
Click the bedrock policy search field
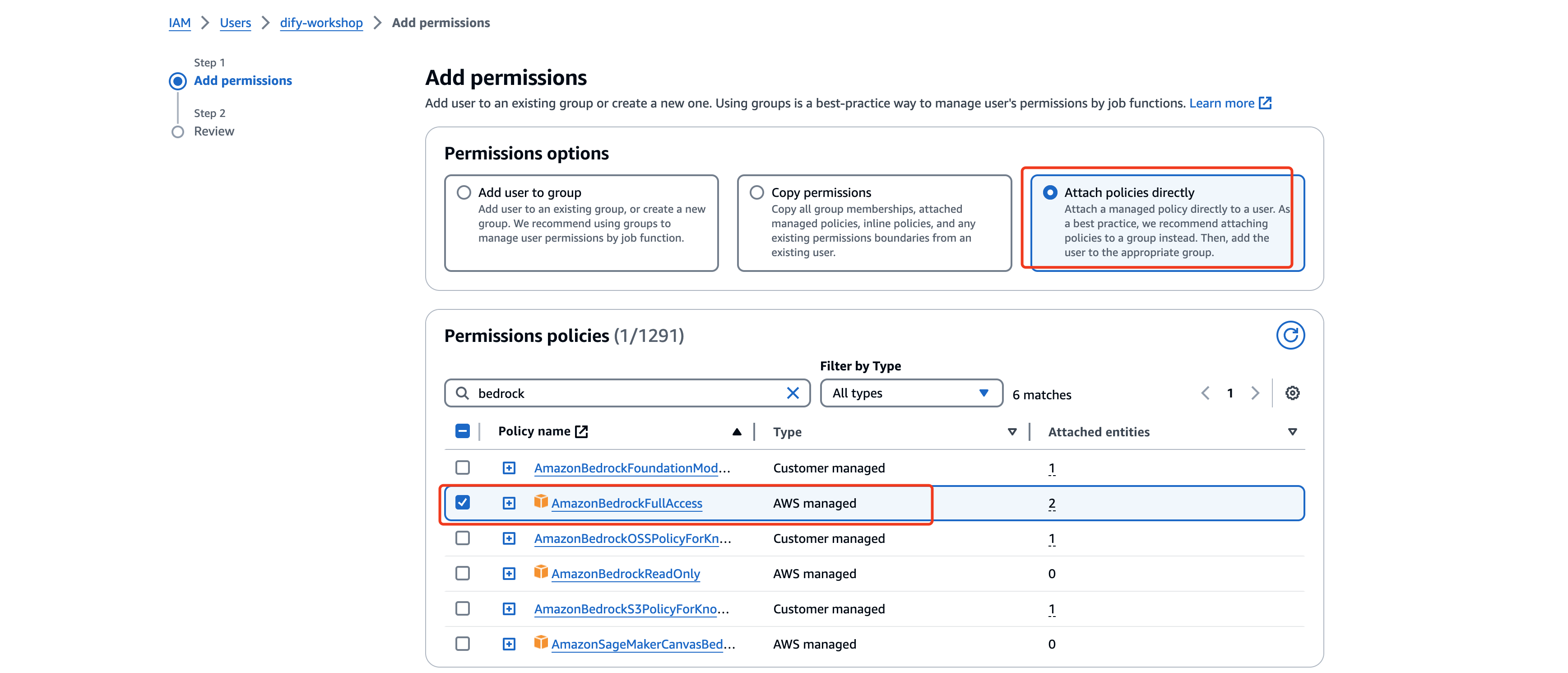coord(627,393)
